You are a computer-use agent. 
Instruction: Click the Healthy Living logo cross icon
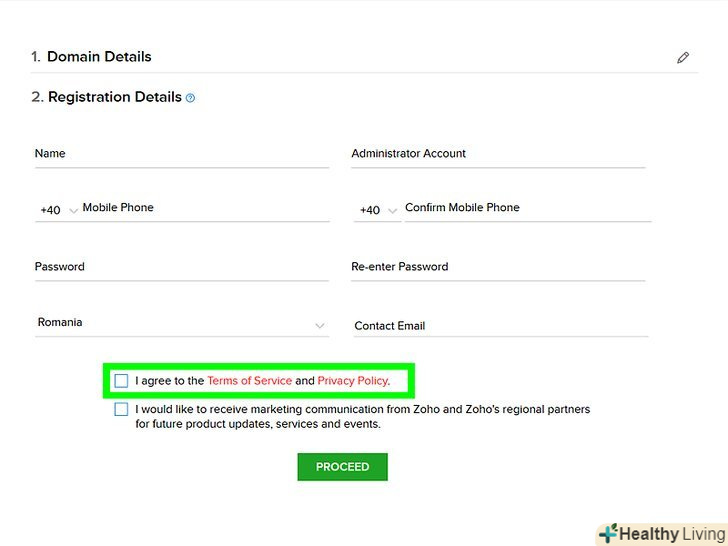coord(608,534)
